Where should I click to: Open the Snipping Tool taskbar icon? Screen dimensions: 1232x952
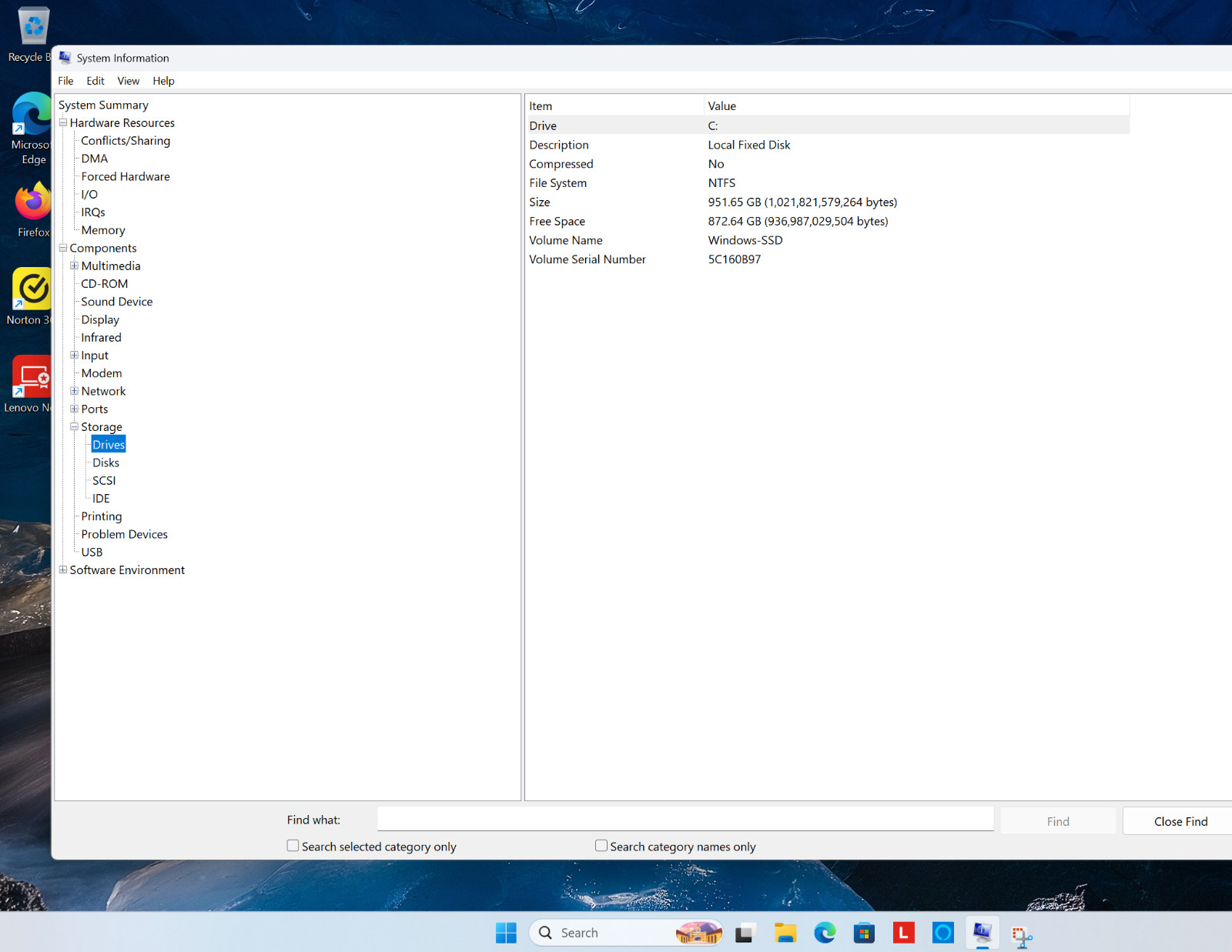point(1022,935)
